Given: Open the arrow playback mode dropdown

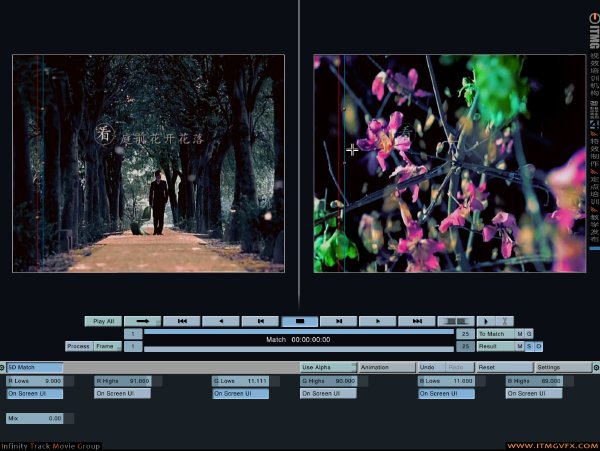Looking at the screenshot, I should point(142,321).
